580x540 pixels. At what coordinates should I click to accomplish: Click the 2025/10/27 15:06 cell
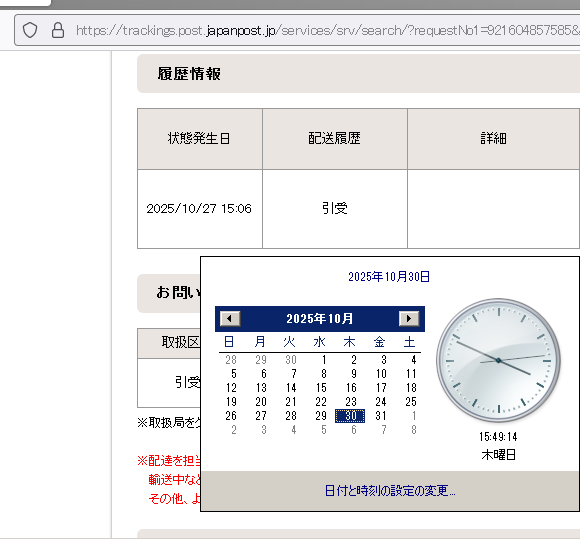tap(199, 209)
